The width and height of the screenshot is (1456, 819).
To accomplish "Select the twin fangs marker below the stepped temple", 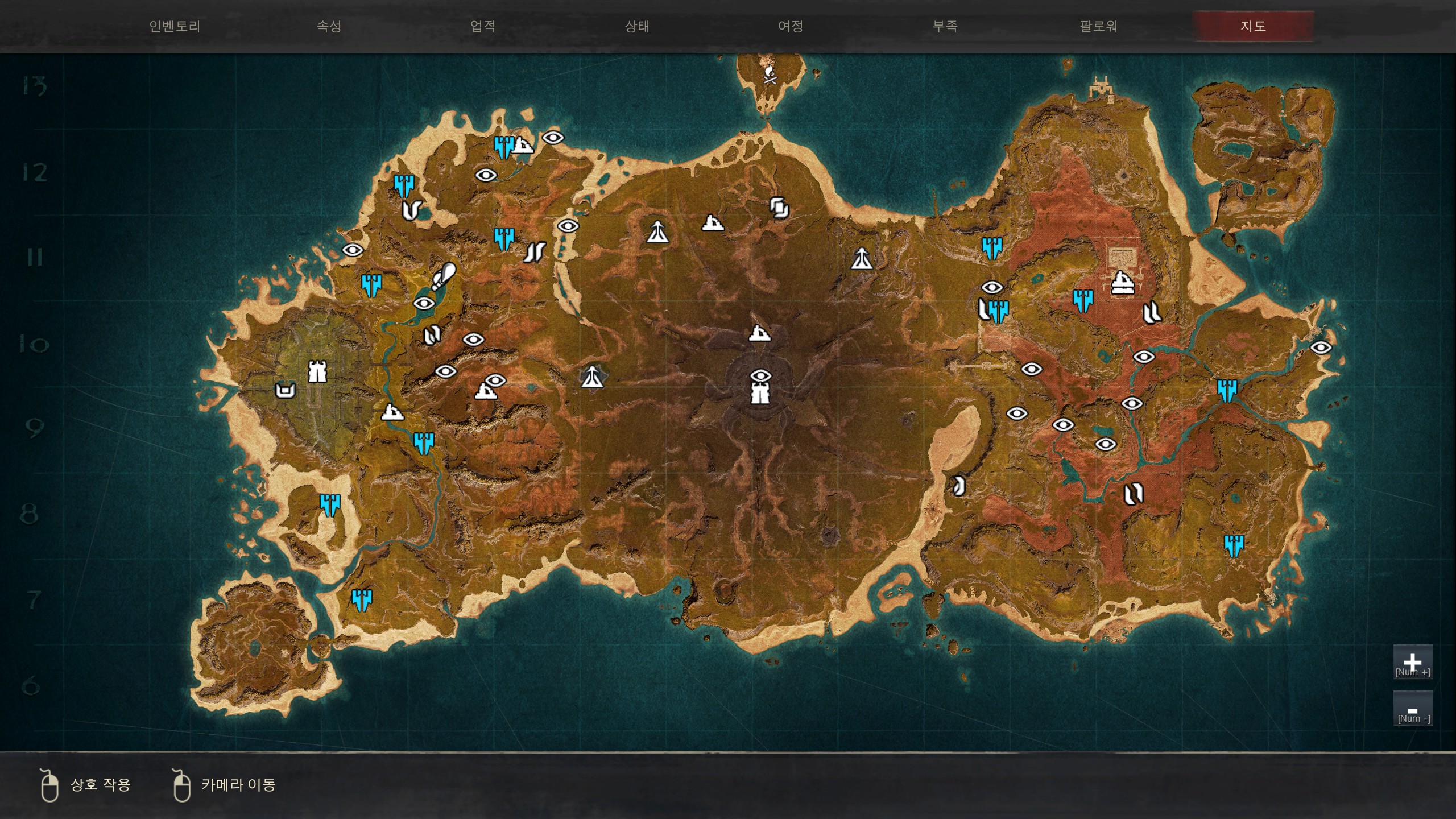I will pyautogui.click(x=1152, y=312).
